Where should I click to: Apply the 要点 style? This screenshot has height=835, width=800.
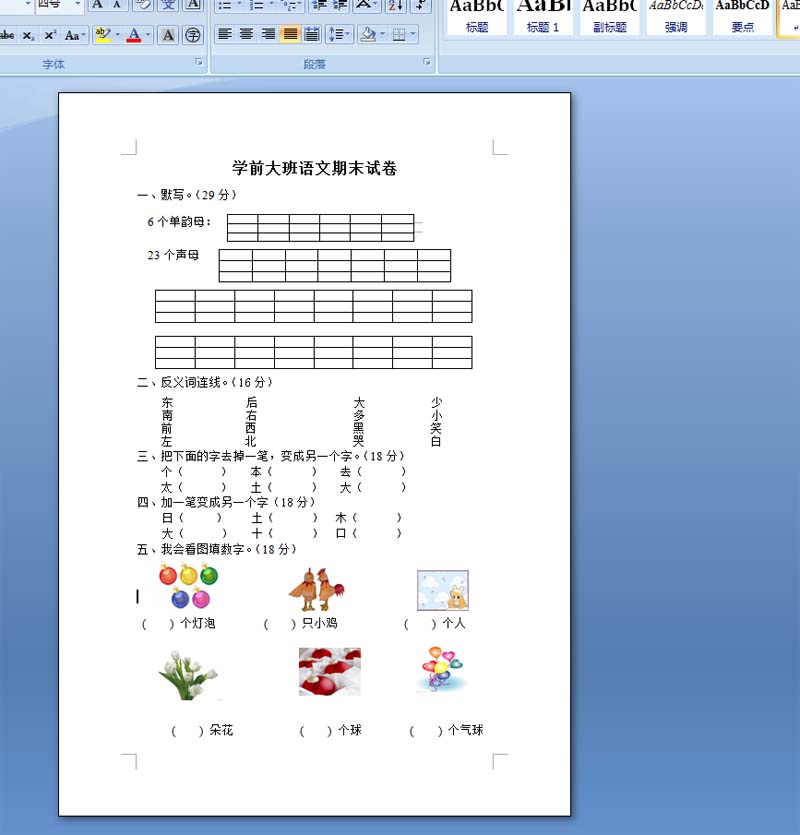tap(742, 17)
